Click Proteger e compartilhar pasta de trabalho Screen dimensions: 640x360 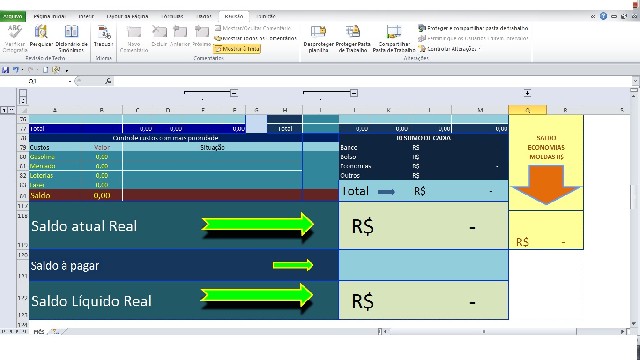tap(473, 28)
